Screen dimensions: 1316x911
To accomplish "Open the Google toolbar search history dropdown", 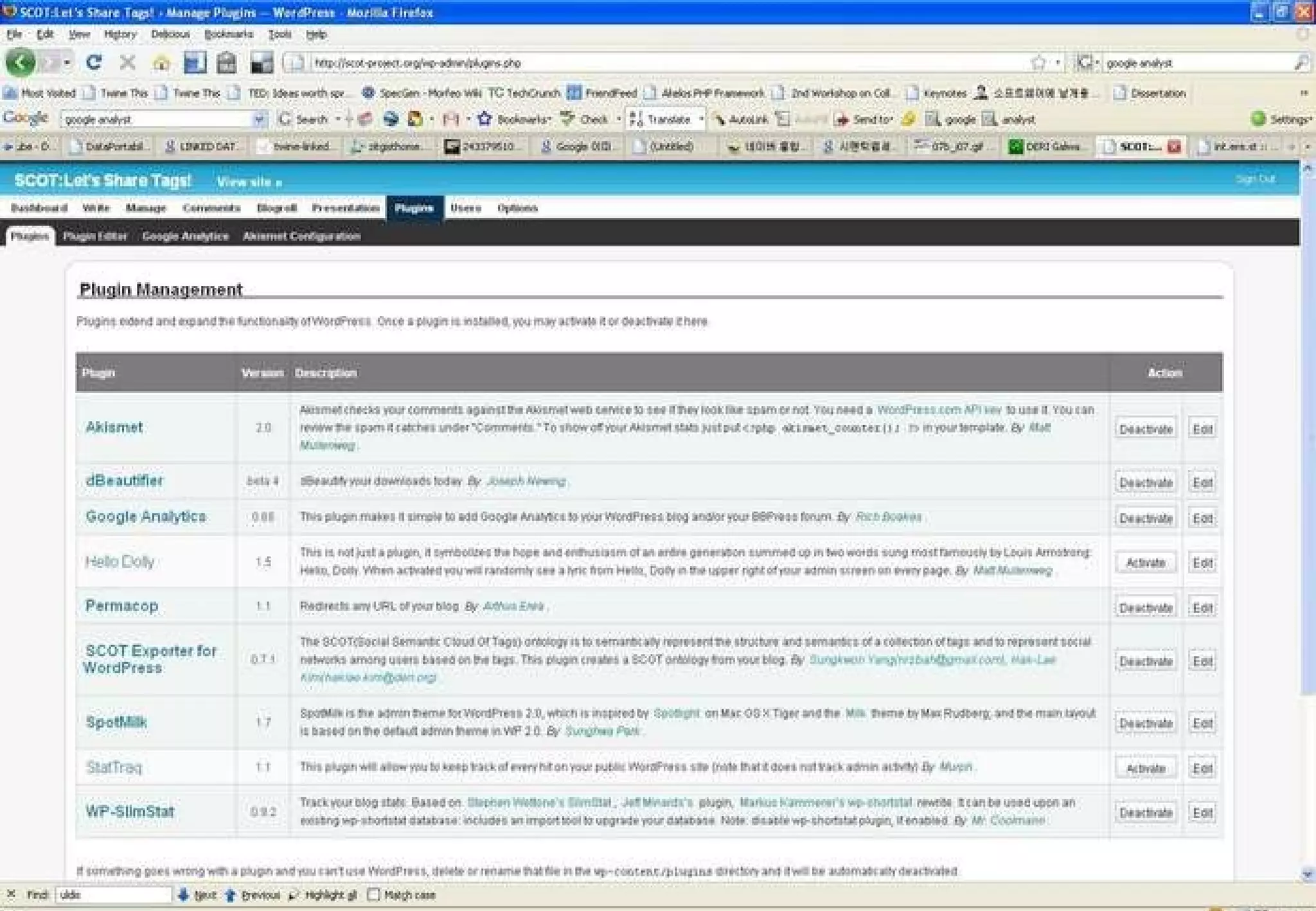I will [x=258, y=119].
